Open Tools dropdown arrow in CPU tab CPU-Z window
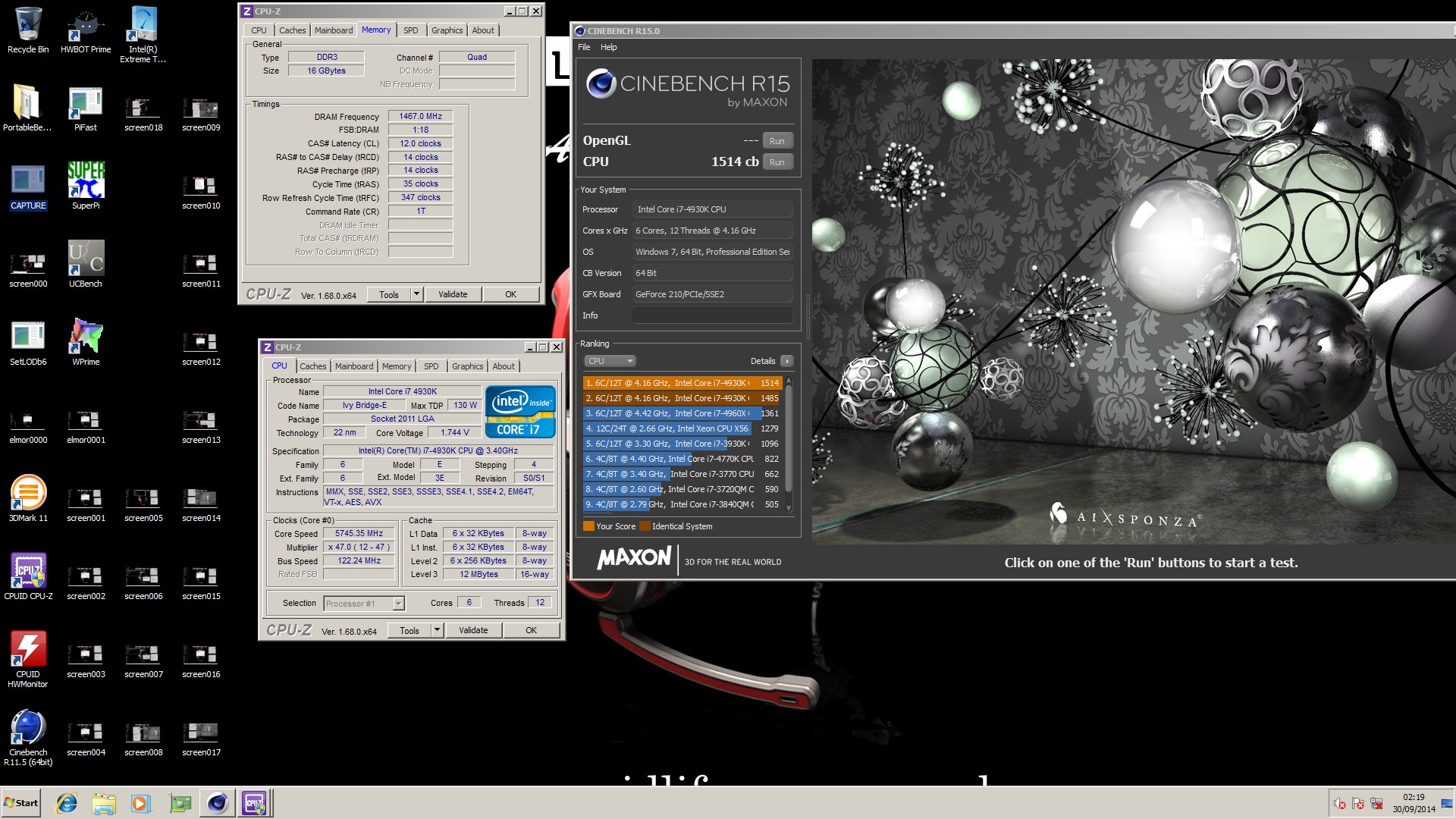This screenshot has width=1456, height=819. pos(437,630)
